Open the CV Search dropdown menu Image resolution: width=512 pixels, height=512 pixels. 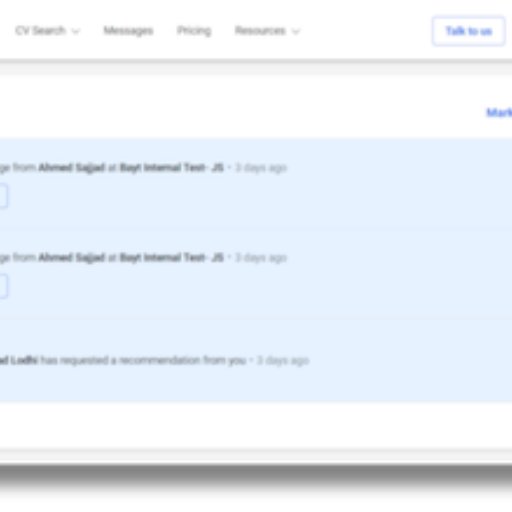(47, 31)
